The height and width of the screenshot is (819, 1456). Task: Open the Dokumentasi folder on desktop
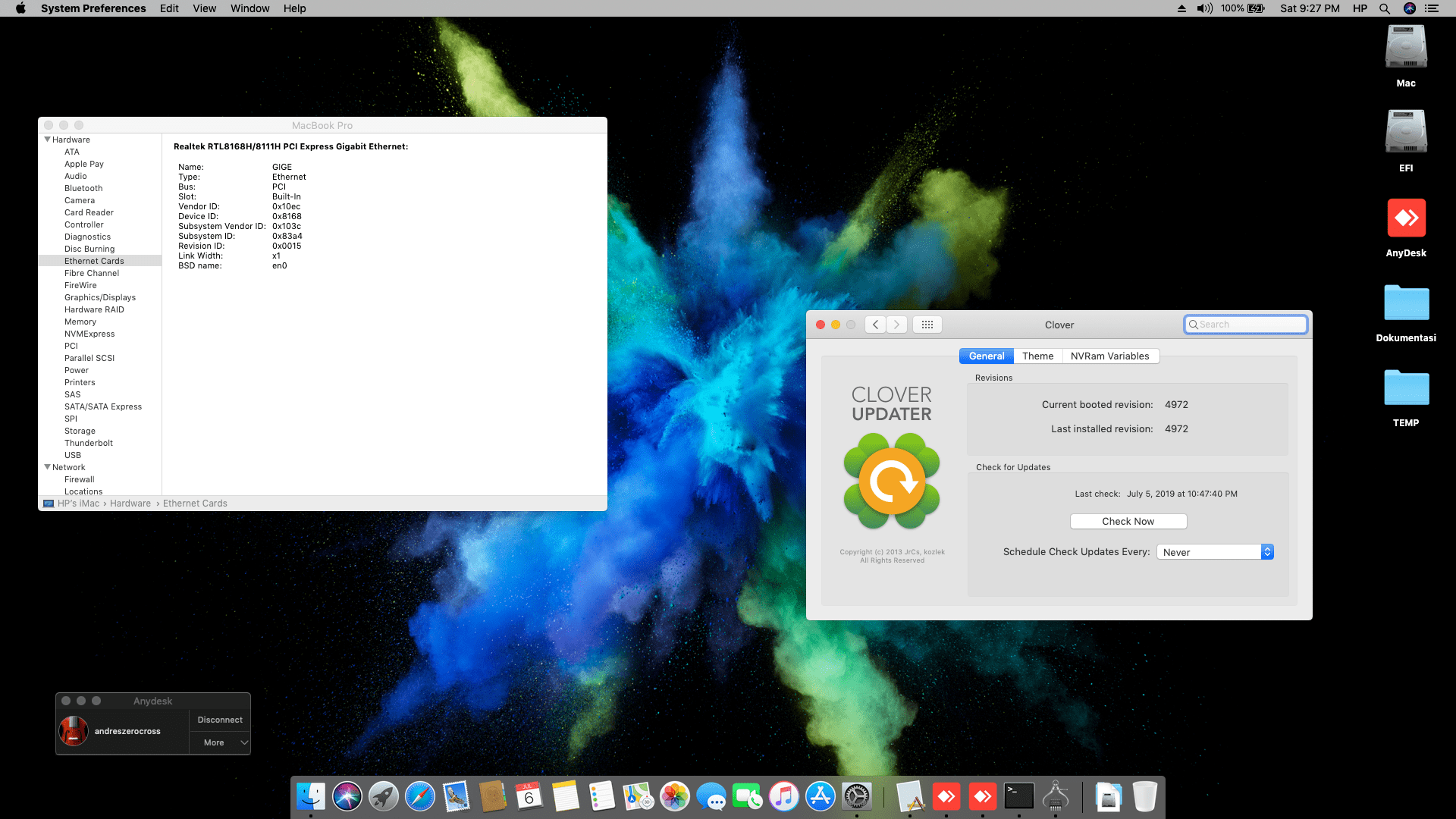pyautogui.click(x=1406, y=303)
